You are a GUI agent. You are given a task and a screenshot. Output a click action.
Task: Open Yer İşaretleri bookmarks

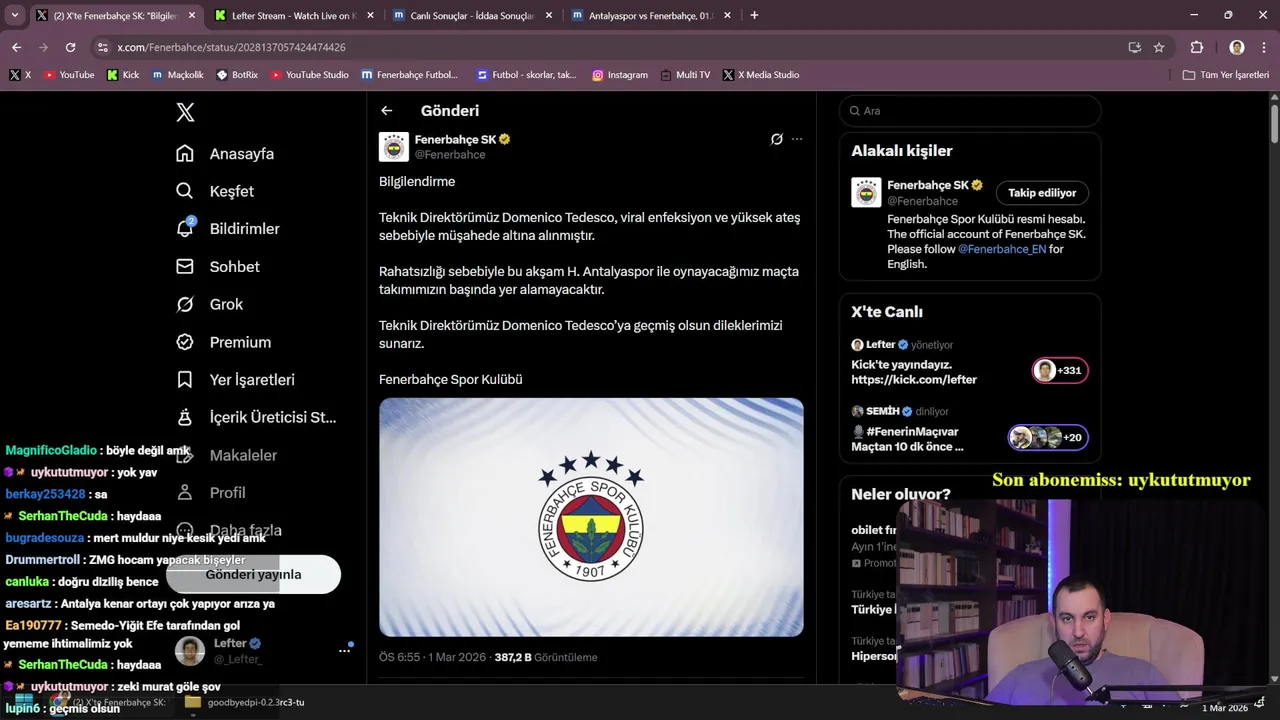(235, 380)
